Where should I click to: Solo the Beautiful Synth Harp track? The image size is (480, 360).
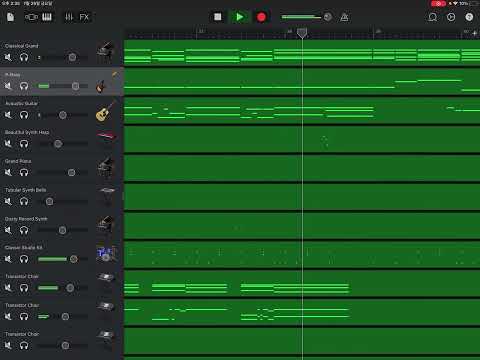pyautogui.click(x=24, y=144)
